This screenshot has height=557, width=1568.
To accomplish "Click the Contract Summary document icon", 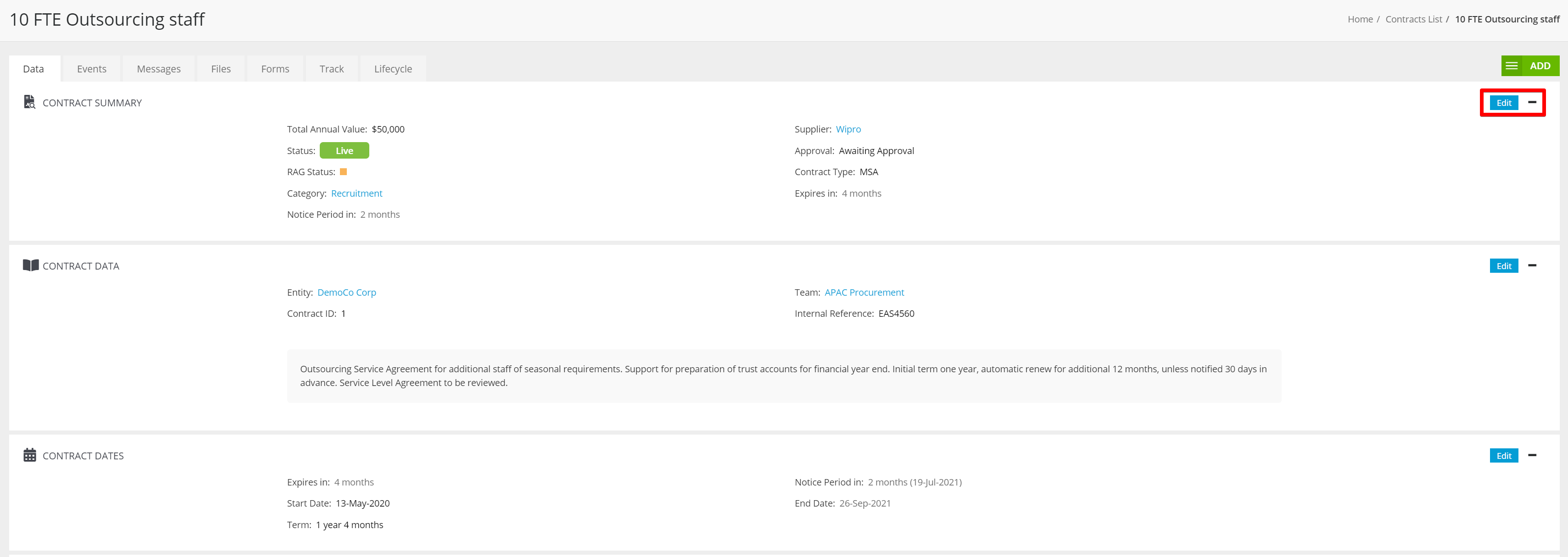I will pyautogui.click(x=29, y=102).
